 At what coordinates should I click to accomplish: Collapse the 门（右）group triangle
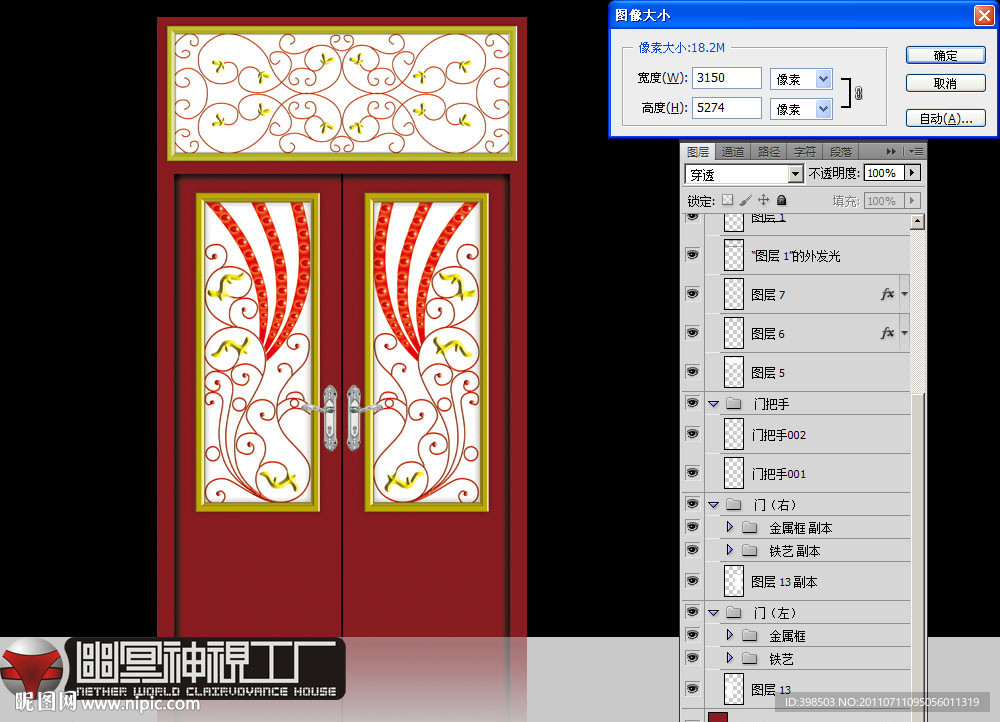714,505
